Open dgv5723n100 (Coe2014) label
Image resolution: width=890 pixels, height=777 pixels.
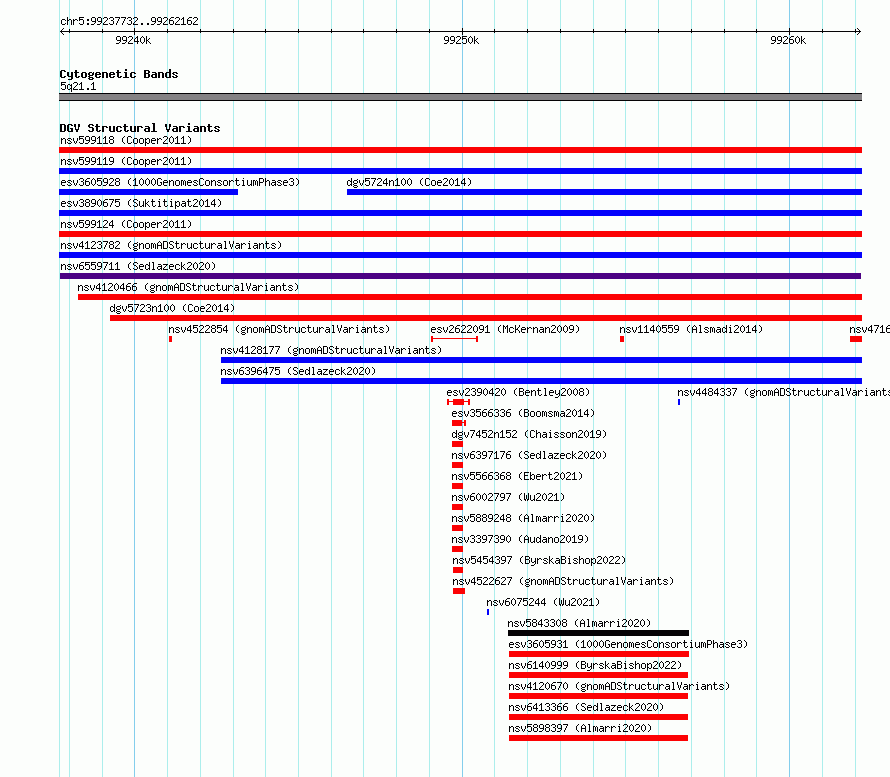pyautogui.click(x=172, y=308)
